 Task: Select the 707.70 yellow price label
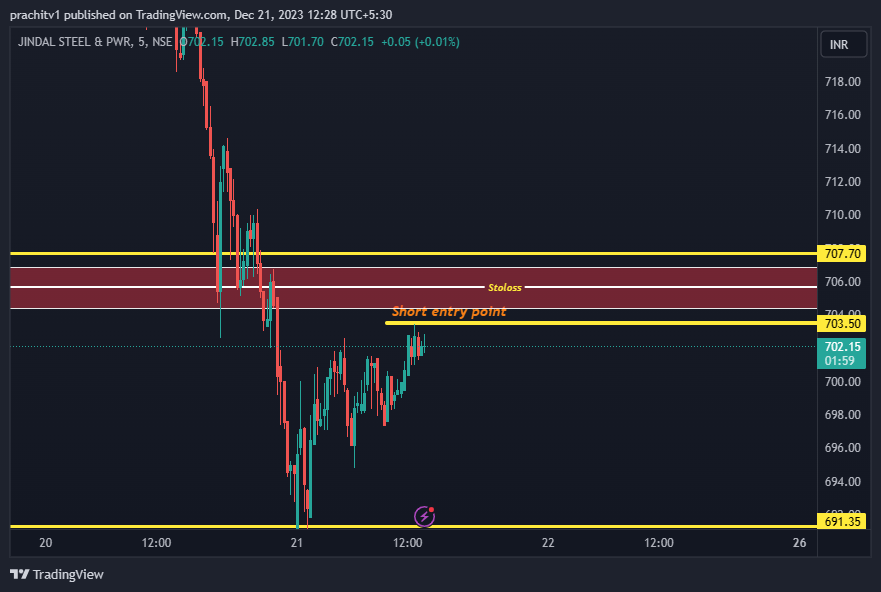click(x=842, y=253)
